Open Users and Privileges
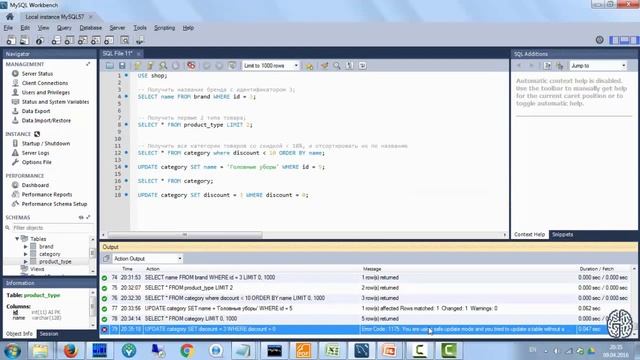 (x=46, y=92)
